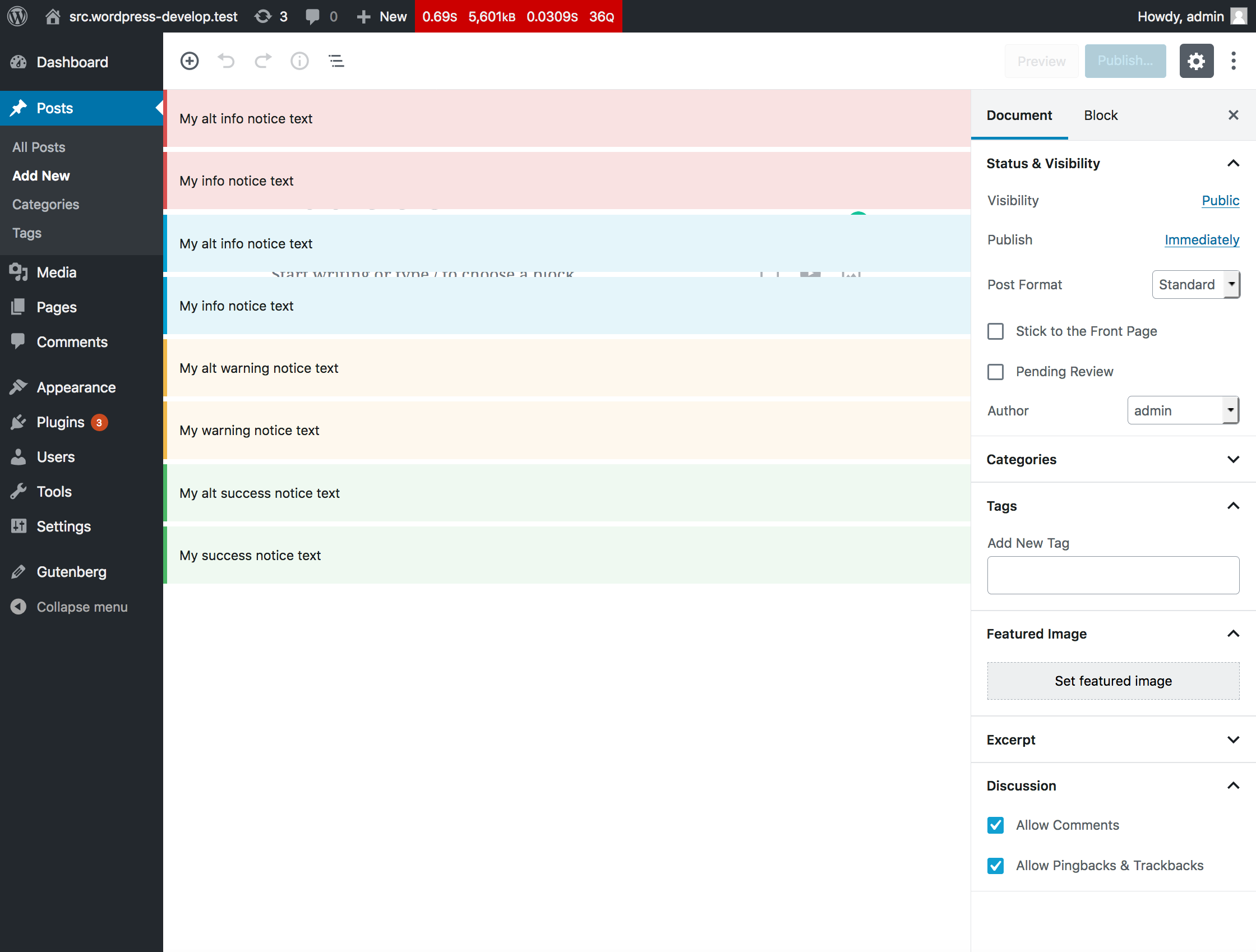Click the Add block plus icon

(x=189, y=61)
